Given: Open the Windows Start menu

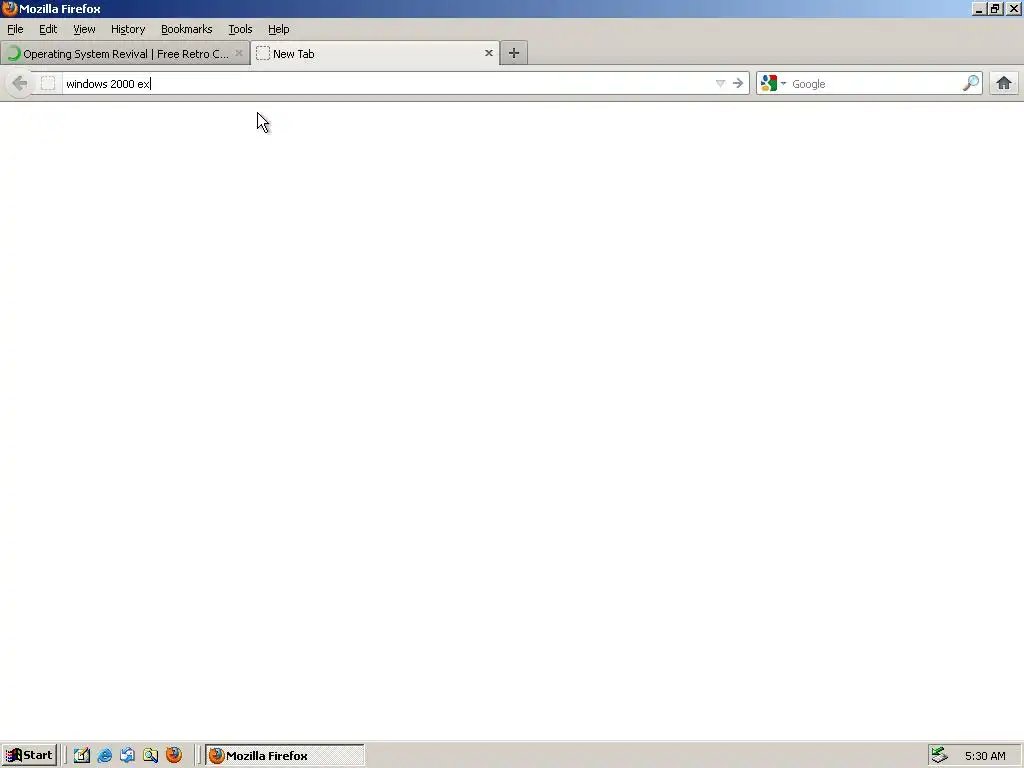Looking at the screenshot, I should pyautogui.click(x=29, y=756).
